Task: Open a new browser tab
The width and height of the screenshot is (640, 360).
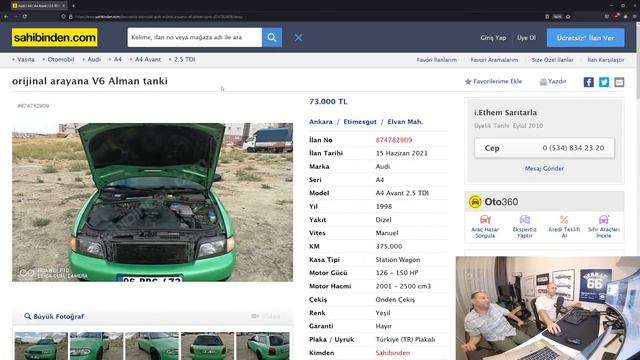Action: coord(73,6)
